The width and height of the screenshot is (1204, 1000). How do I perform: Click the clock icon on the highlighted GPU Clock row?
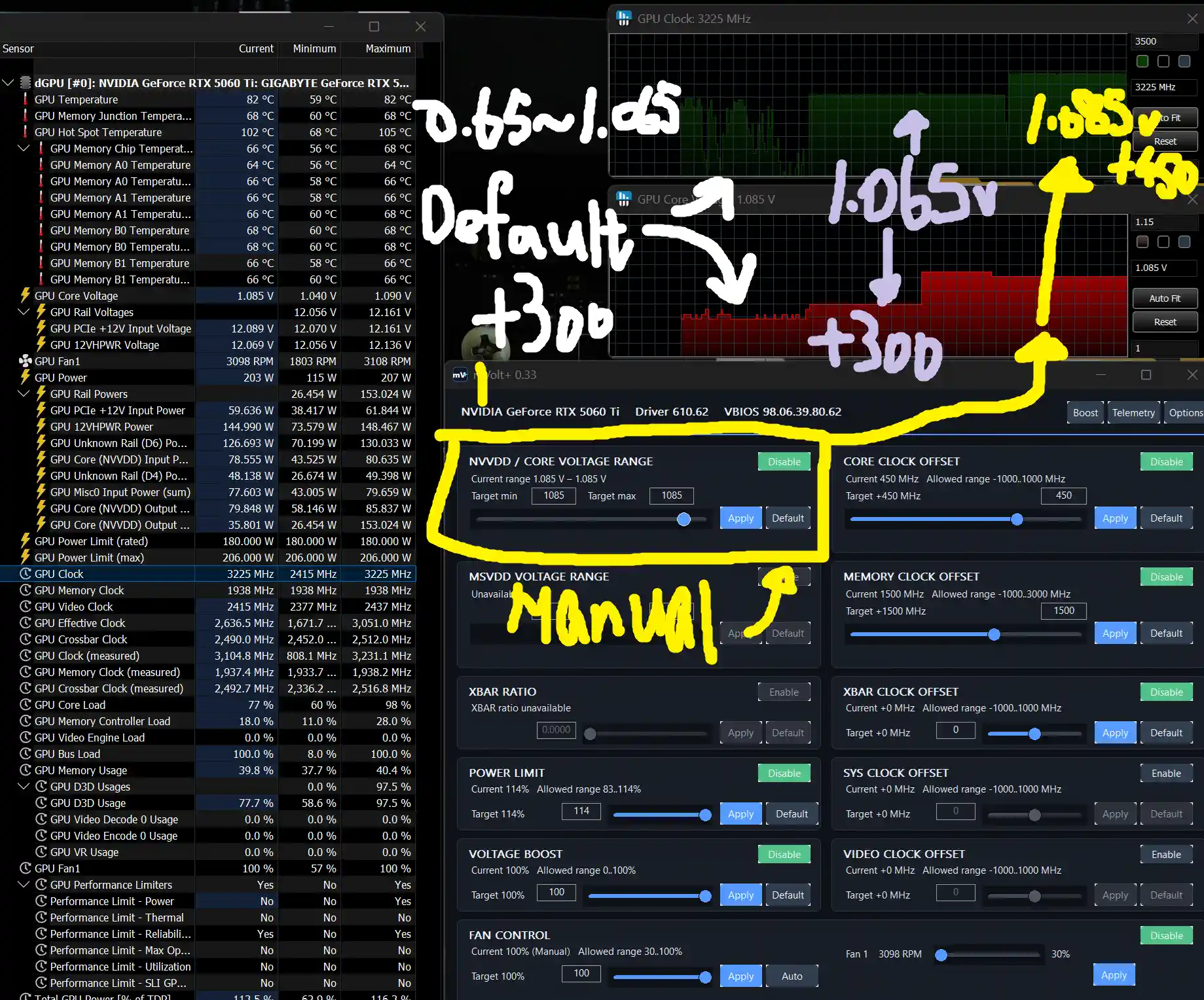click(26, 574)
